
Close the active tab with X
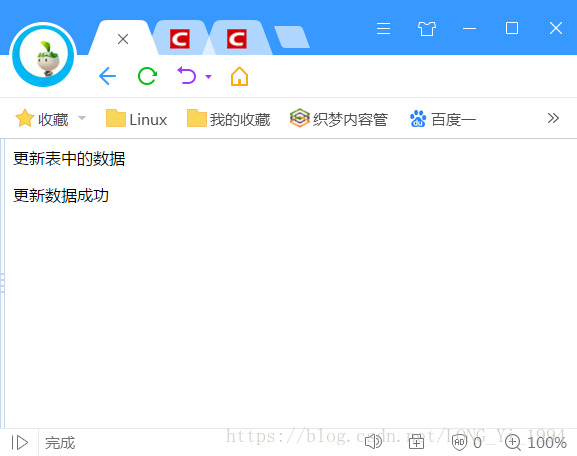[123, 39]
